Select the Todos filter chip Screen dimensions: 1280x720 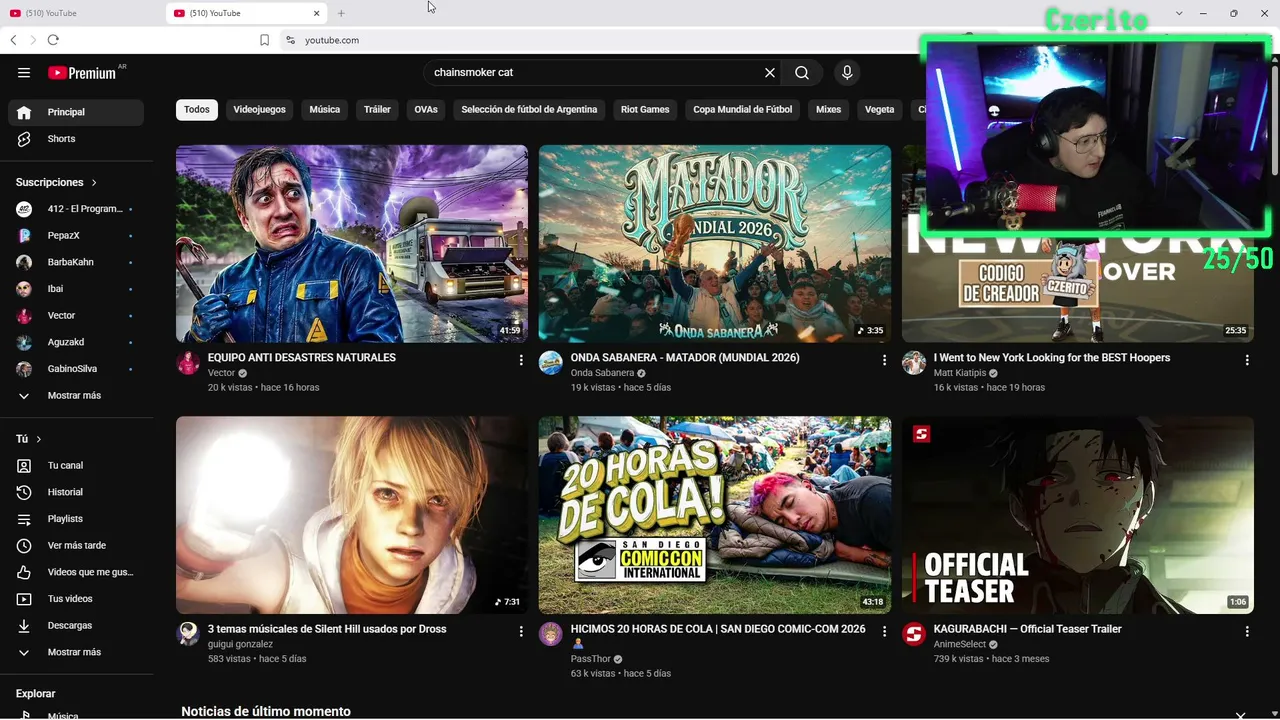click(197, 109)
